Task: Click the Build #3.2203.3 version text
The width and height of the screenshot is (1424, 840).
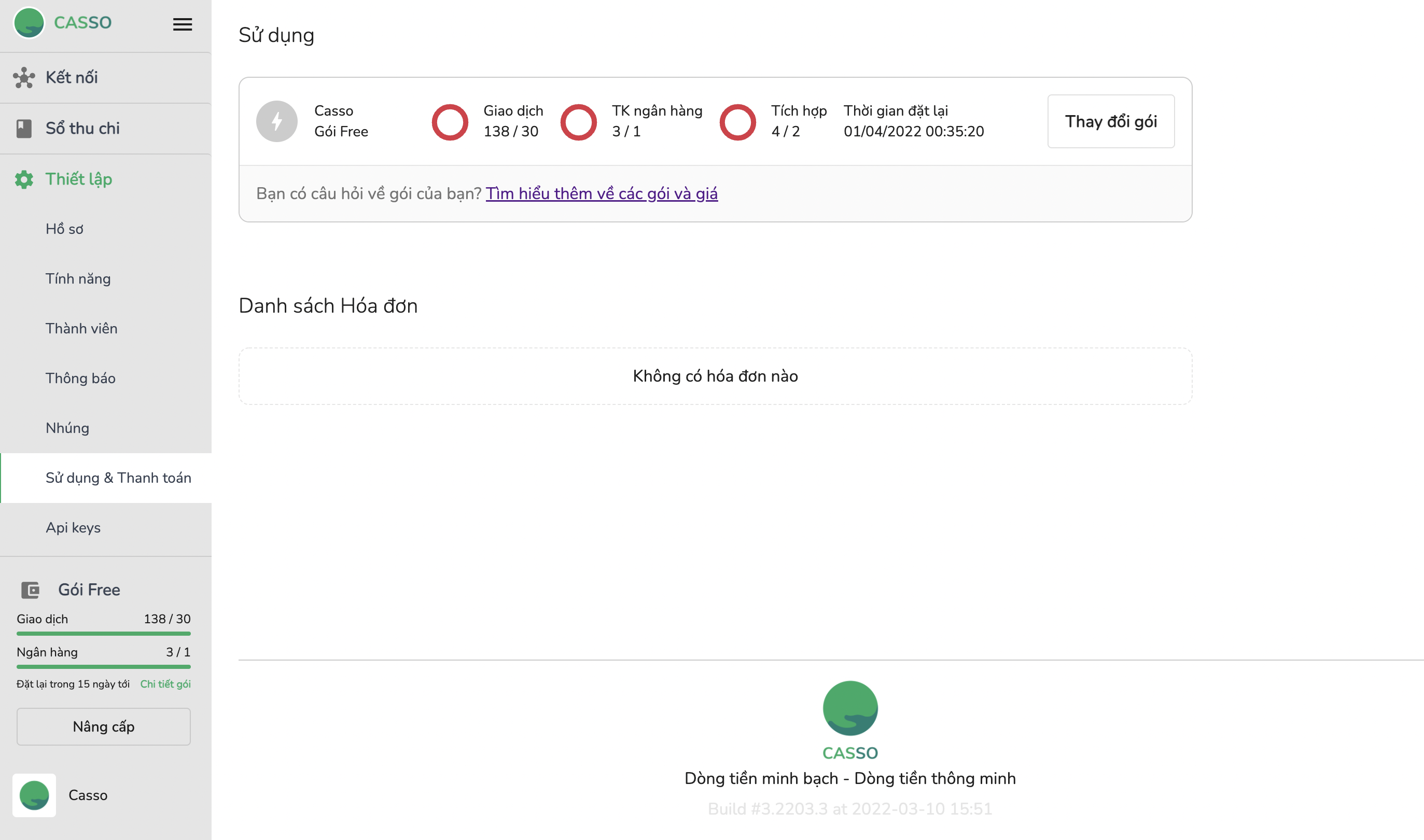Action: 850,809
